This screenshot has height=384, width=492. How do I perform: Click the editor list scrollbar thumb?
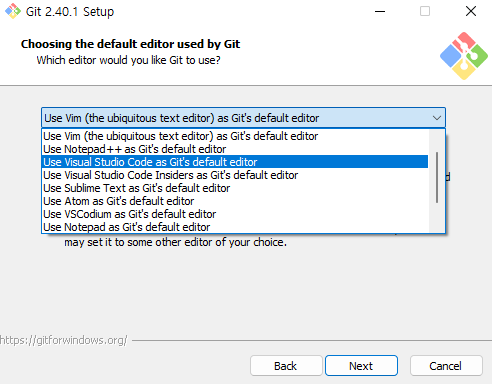pos(437,177)
